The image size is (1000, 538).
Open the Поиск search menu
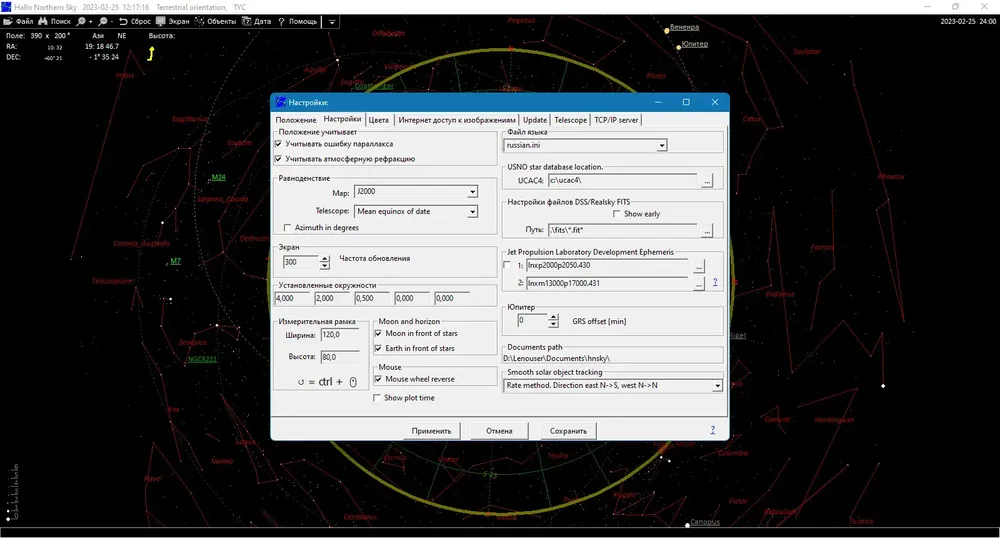tap(54, 21)
